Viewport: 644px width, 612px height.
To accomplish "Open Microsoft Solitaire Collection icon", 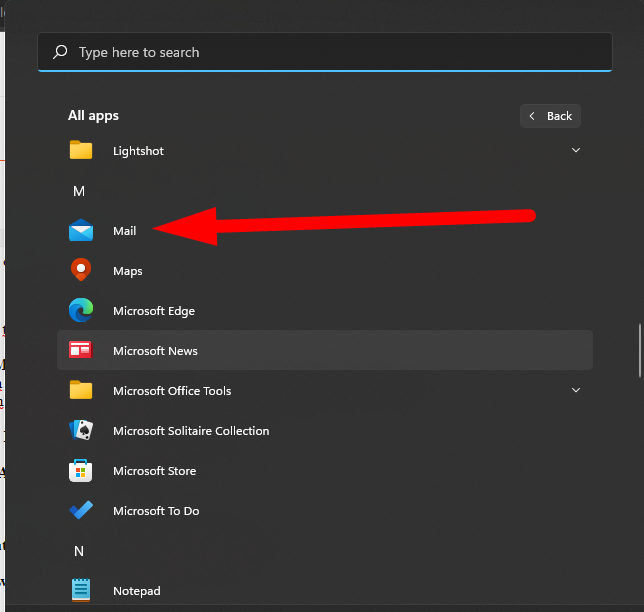I will pyautogui.click(x=81, y=430).
